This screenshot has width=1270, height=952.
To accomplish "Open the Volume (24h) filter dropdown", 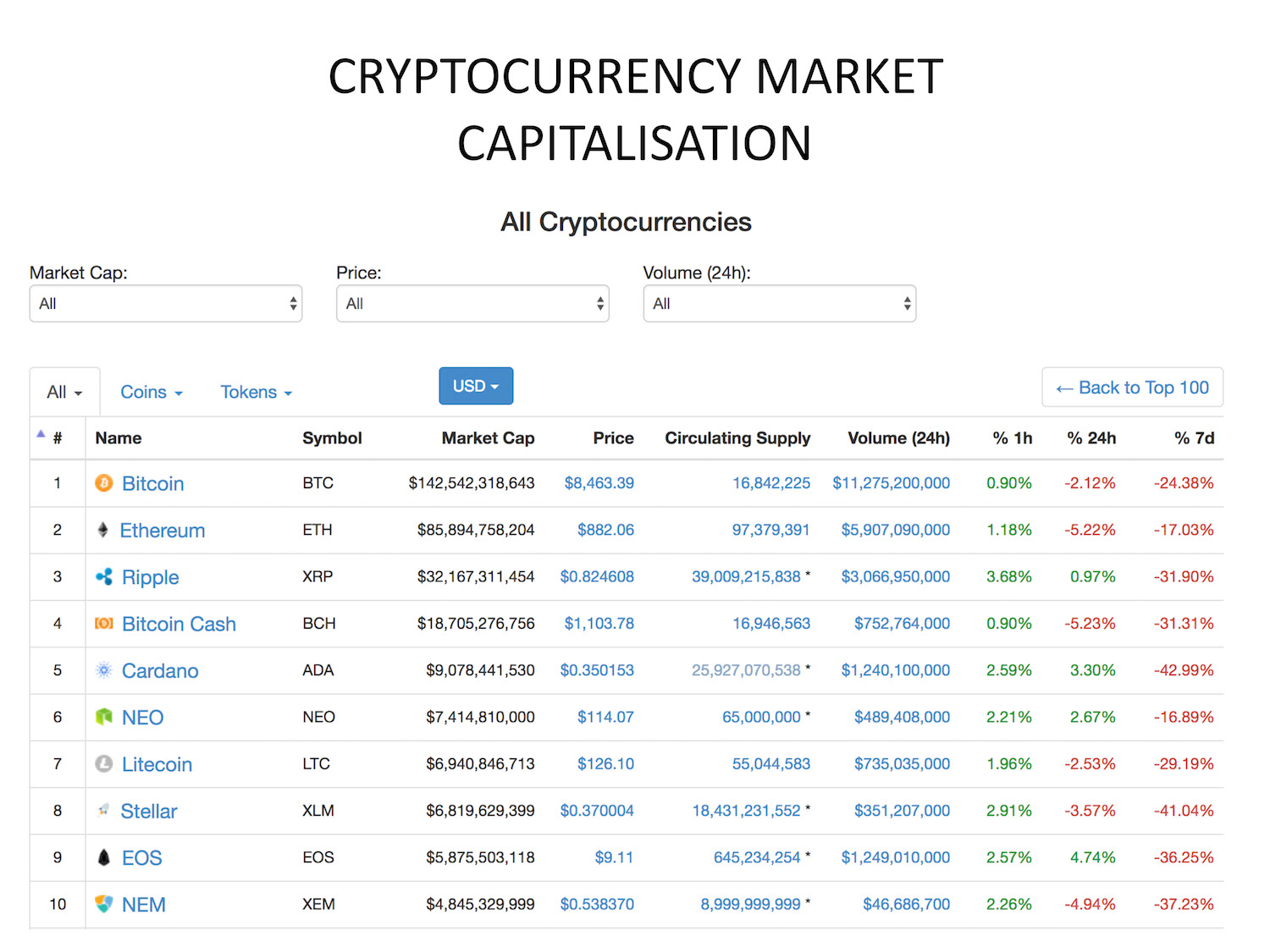I will click(x=780, y=304).
